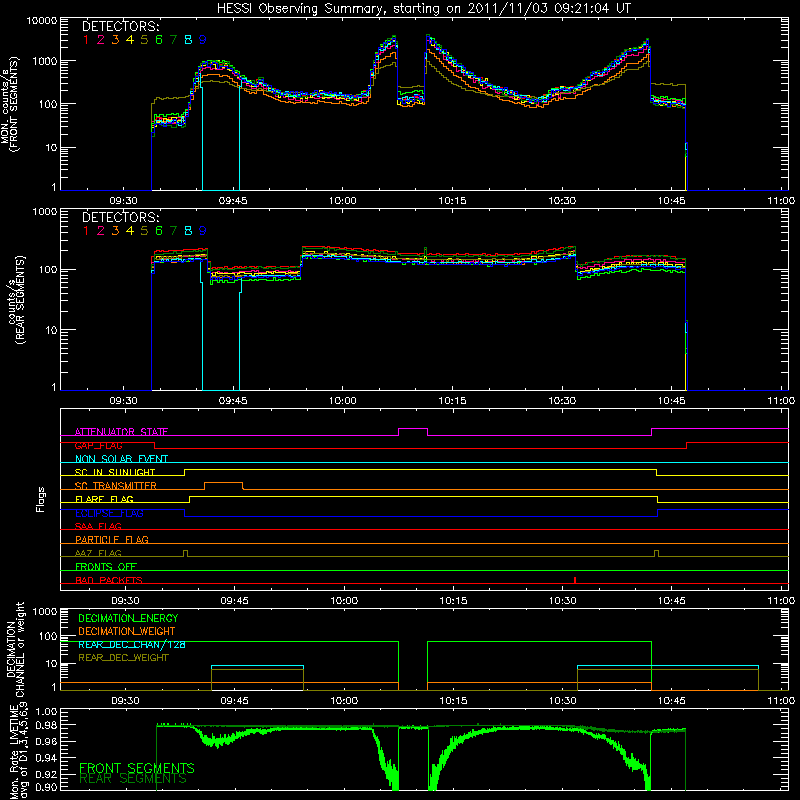Click the 'ECLIPSE_FLAG' label
Screen dimensions: 800x800
coord(109,513)
